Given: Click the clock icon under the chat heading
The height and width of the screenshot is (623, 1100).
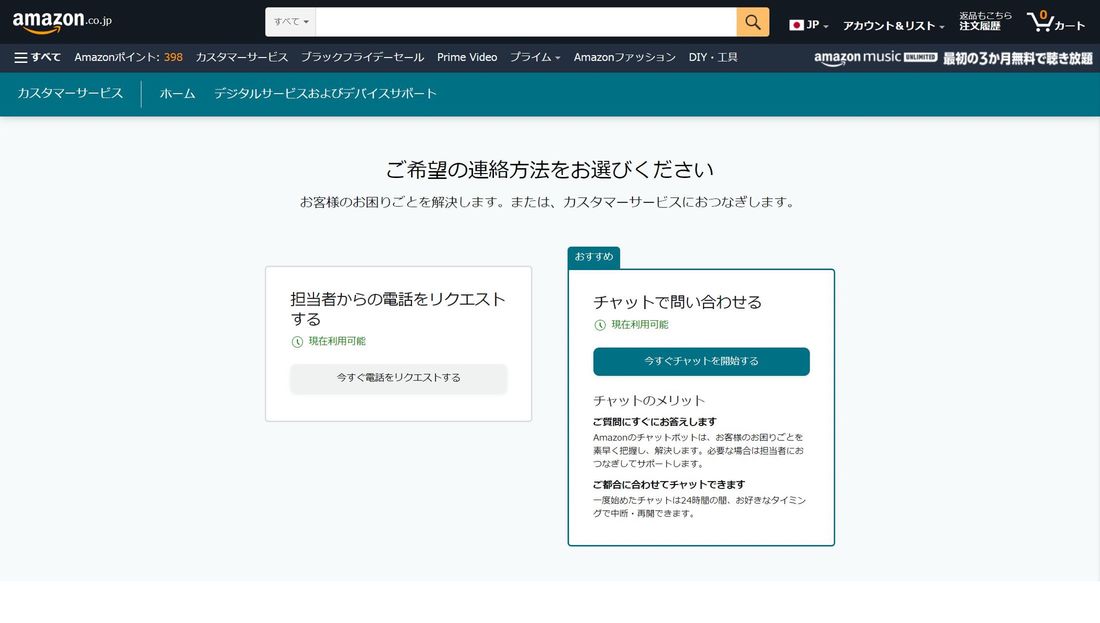Looking at the screenshot, I should click(600, 325).
